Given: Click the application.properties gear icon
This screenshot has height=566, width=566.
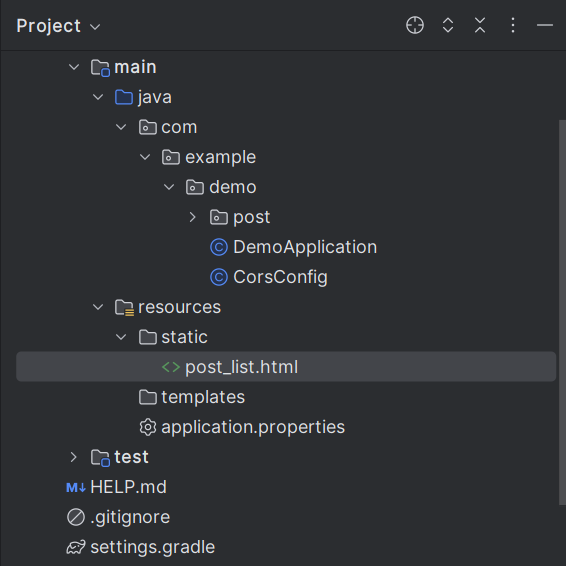Looking at the screenshot, I should (148, 427).
